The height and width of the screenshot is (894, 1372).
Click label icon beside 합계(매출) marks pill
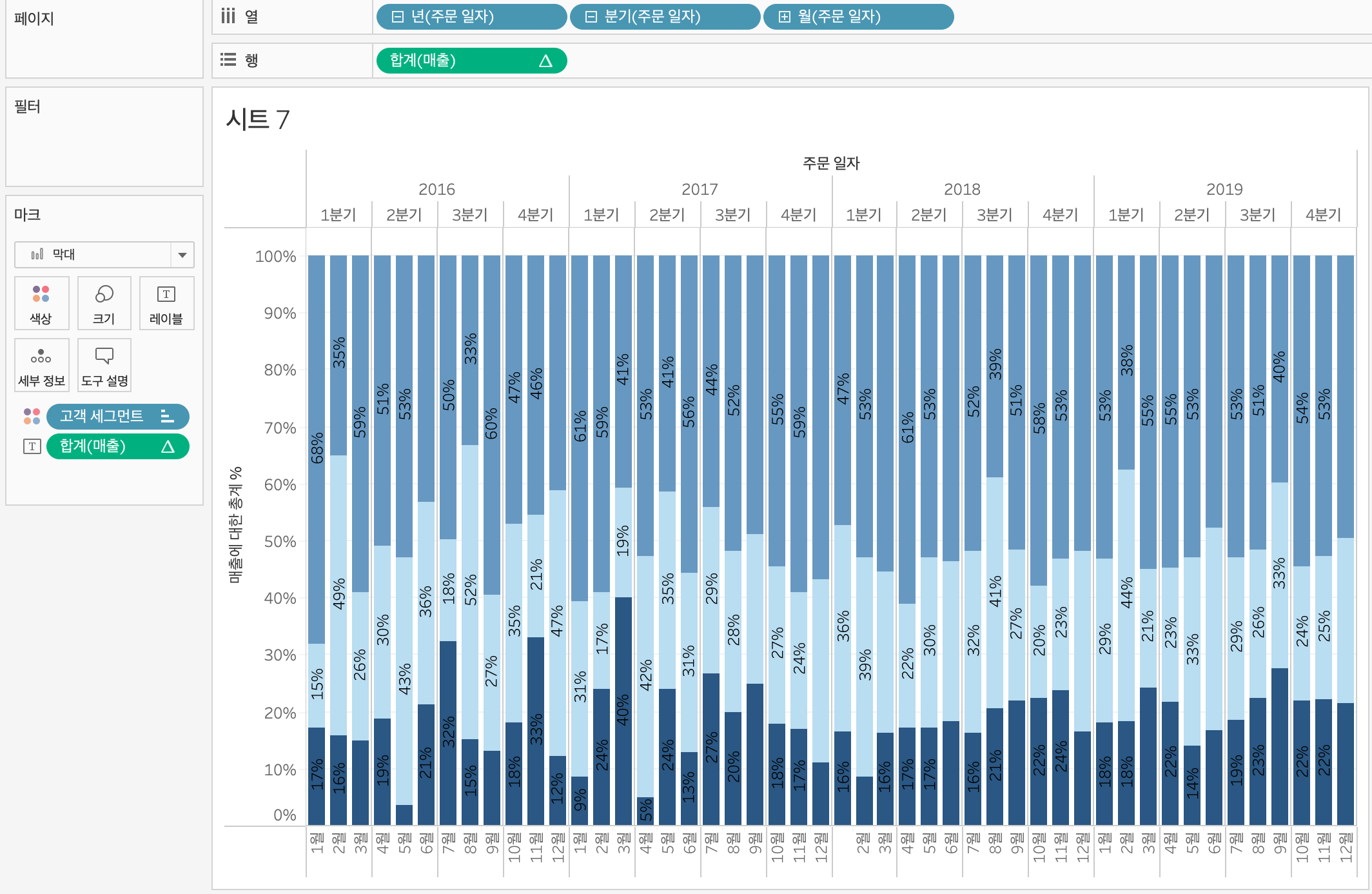tap(32, 446)
